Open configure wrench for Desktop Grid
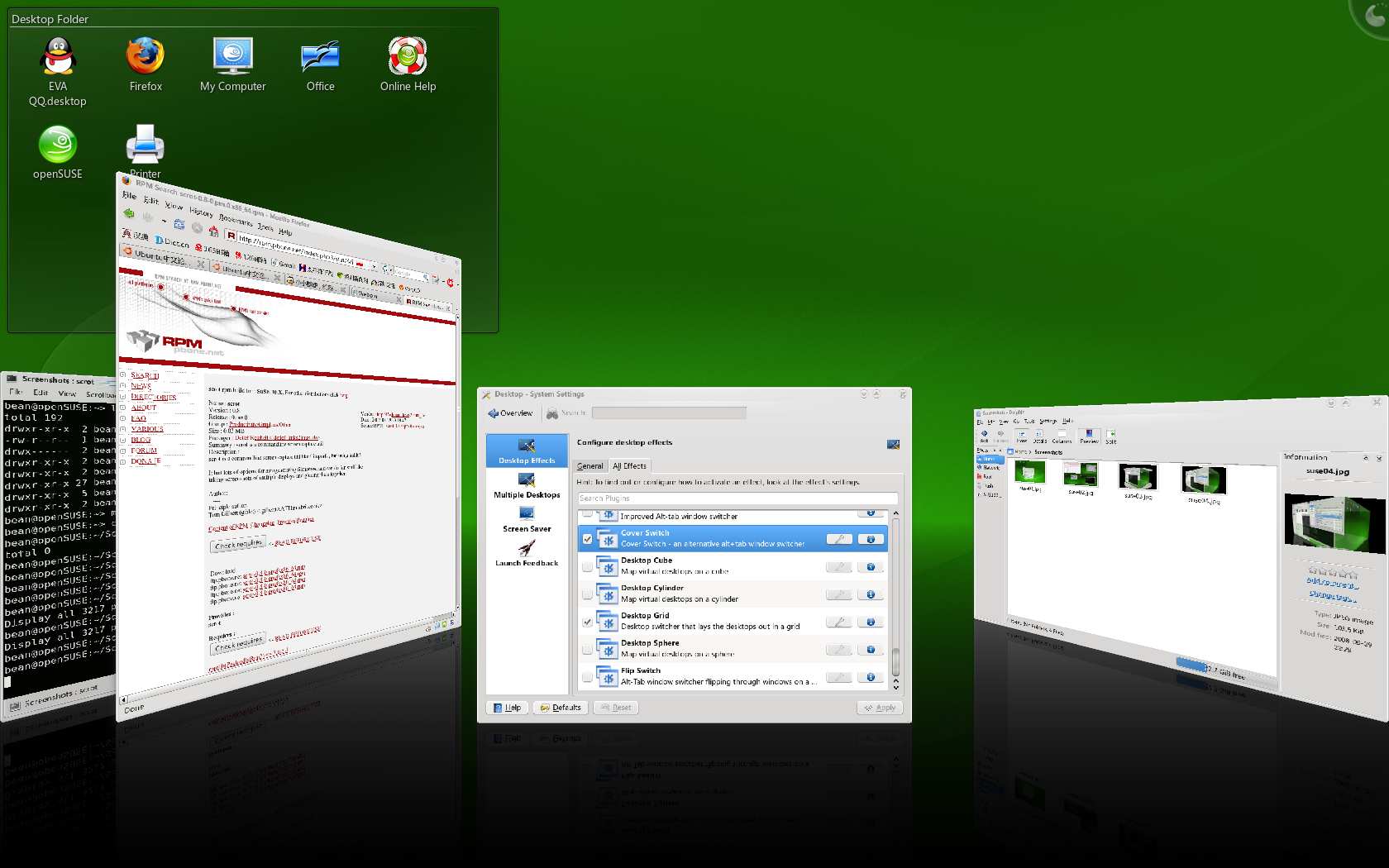 coord(839,622)
